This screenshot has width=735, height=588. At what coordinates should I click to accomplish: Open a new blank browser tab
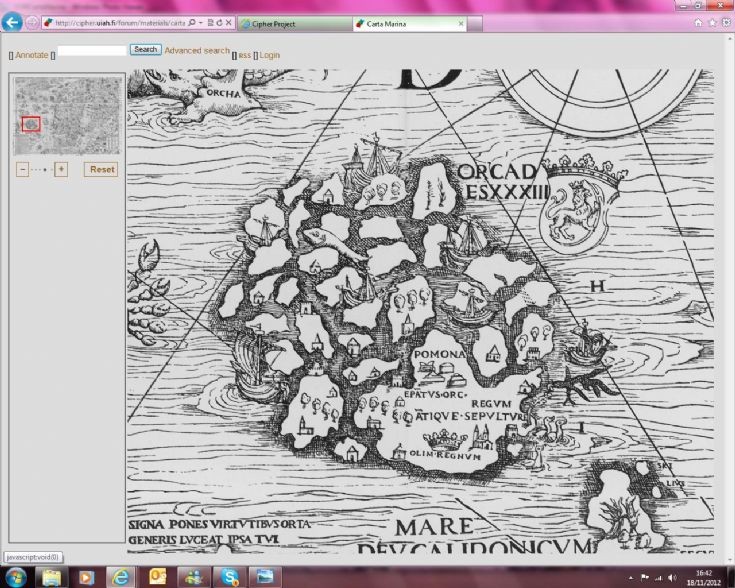coord(474,23)
